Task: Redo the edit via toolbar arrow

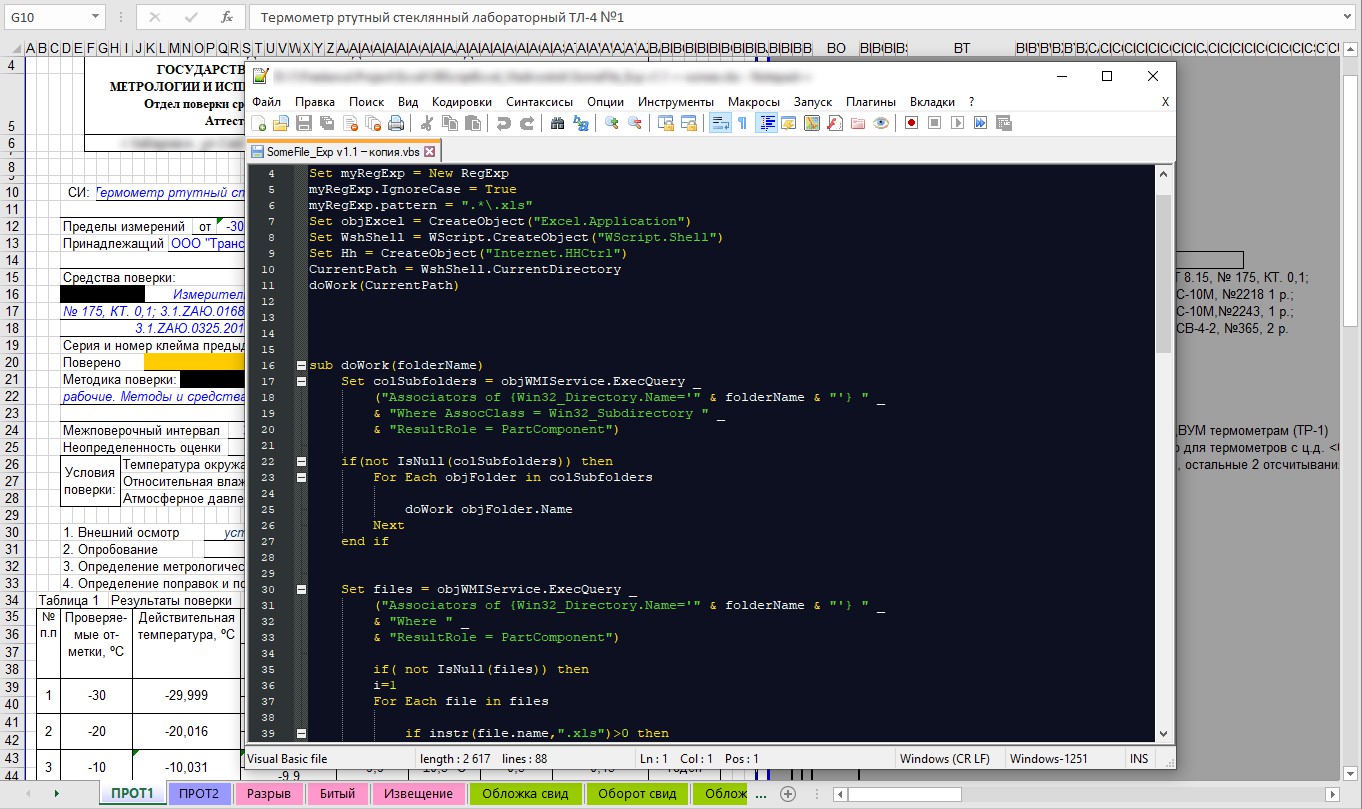Action: 527,123
